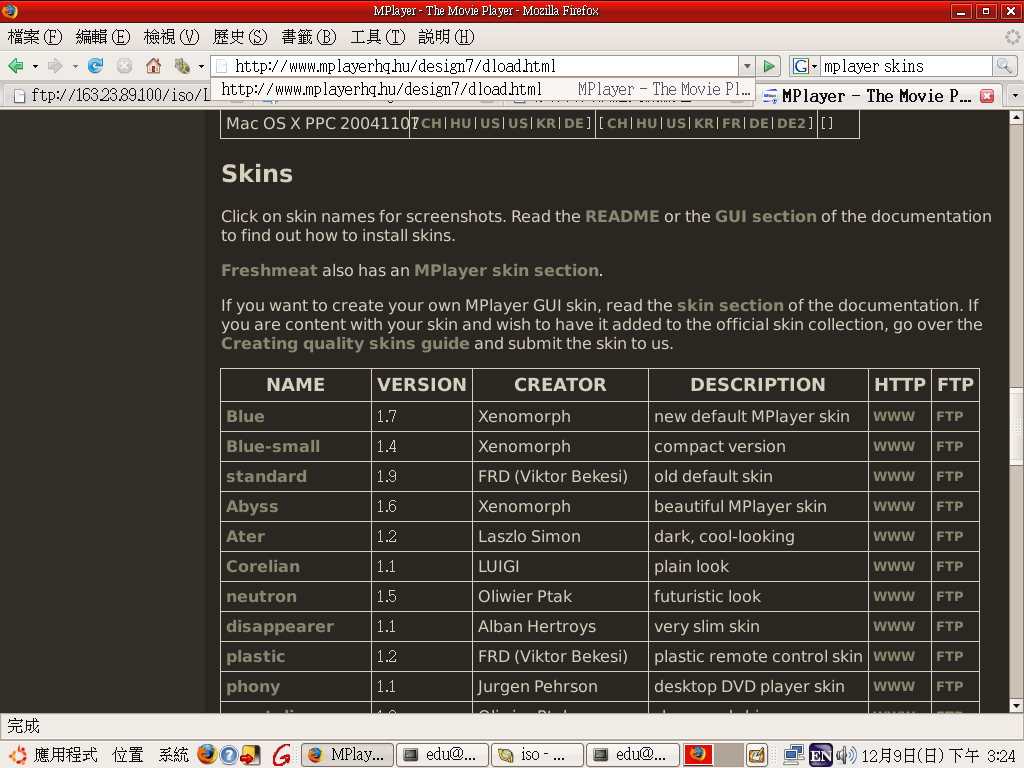Open forward history dropdown arrow
Image resolution: width=1024 pixels, height=768 pixels.
75,67
